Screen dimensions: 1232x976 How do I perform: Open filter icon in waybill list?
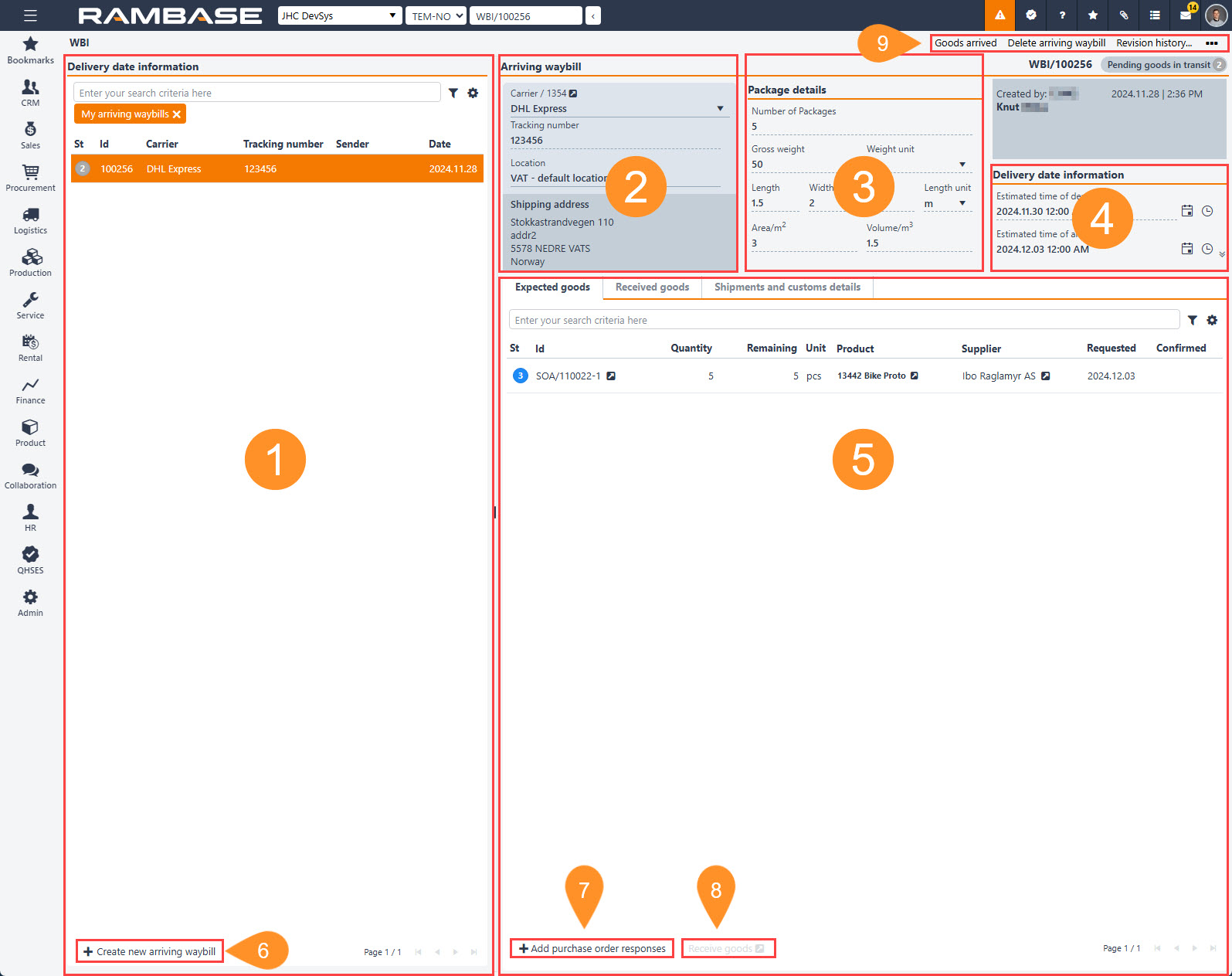(x=453, y=93)
